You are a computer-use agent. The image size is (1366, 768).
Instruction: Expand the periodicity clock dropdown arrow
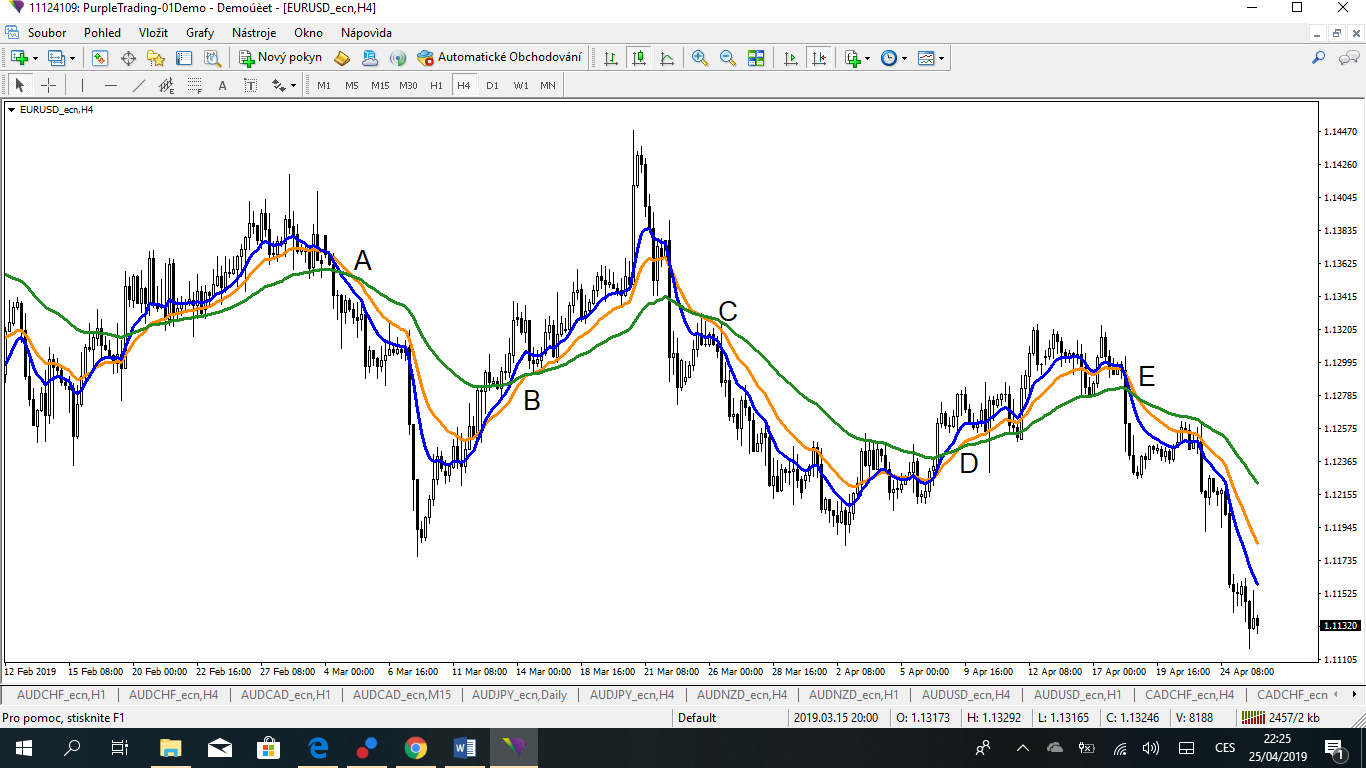click(x=904, y=58)
